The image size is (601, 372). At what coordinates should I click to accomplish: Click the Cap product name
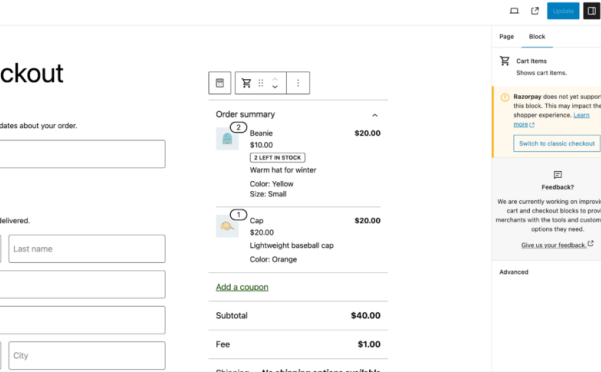click(256, 221)
